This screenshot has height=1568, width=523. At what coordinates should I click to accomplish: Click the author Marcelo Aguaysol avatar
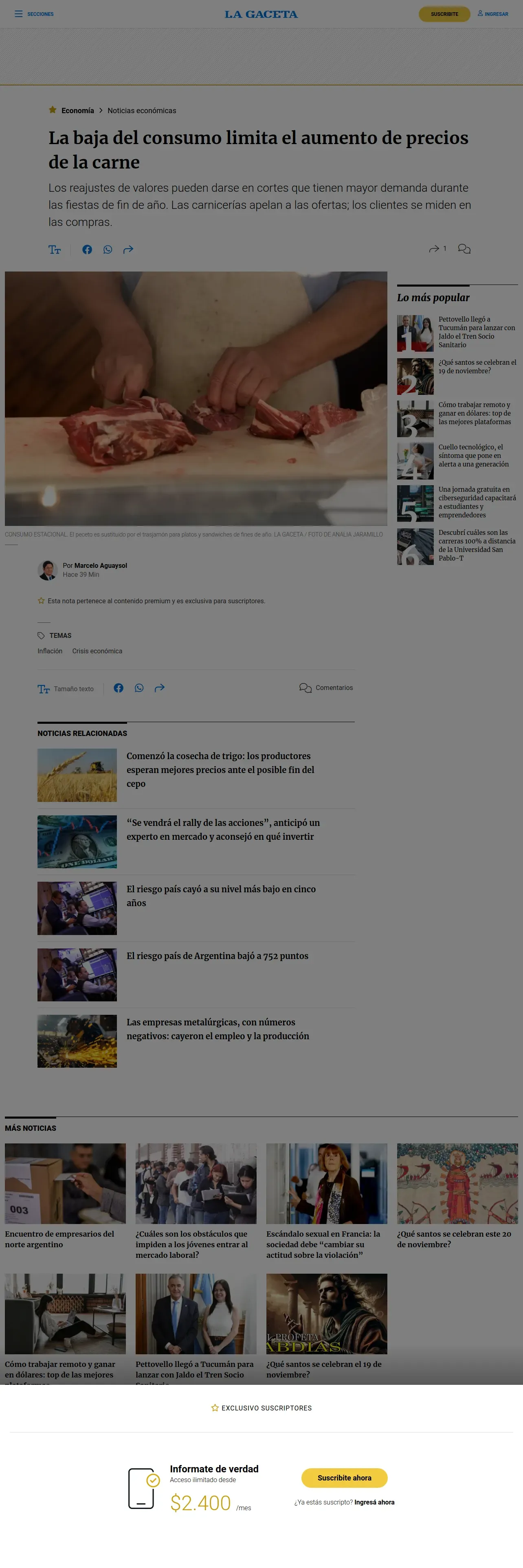(48, 570)
